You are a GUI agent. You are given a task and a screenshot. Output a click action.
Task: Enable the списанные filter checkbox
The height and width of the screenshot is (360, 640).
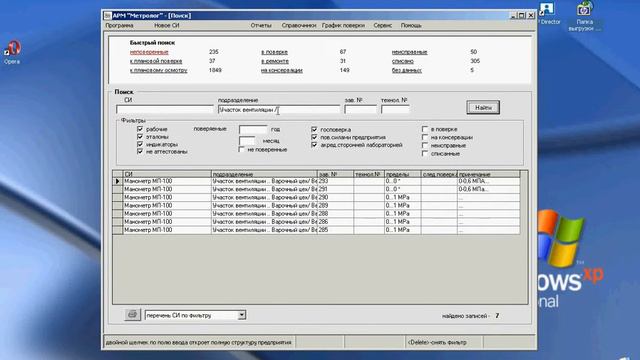[x=425, y=153]
